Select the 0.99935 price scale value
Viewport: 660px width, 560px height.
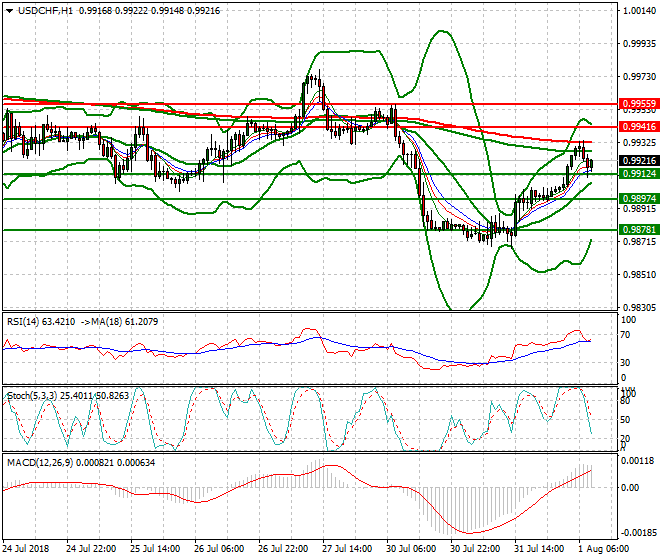pyautogui.click(x=639, y=44)
